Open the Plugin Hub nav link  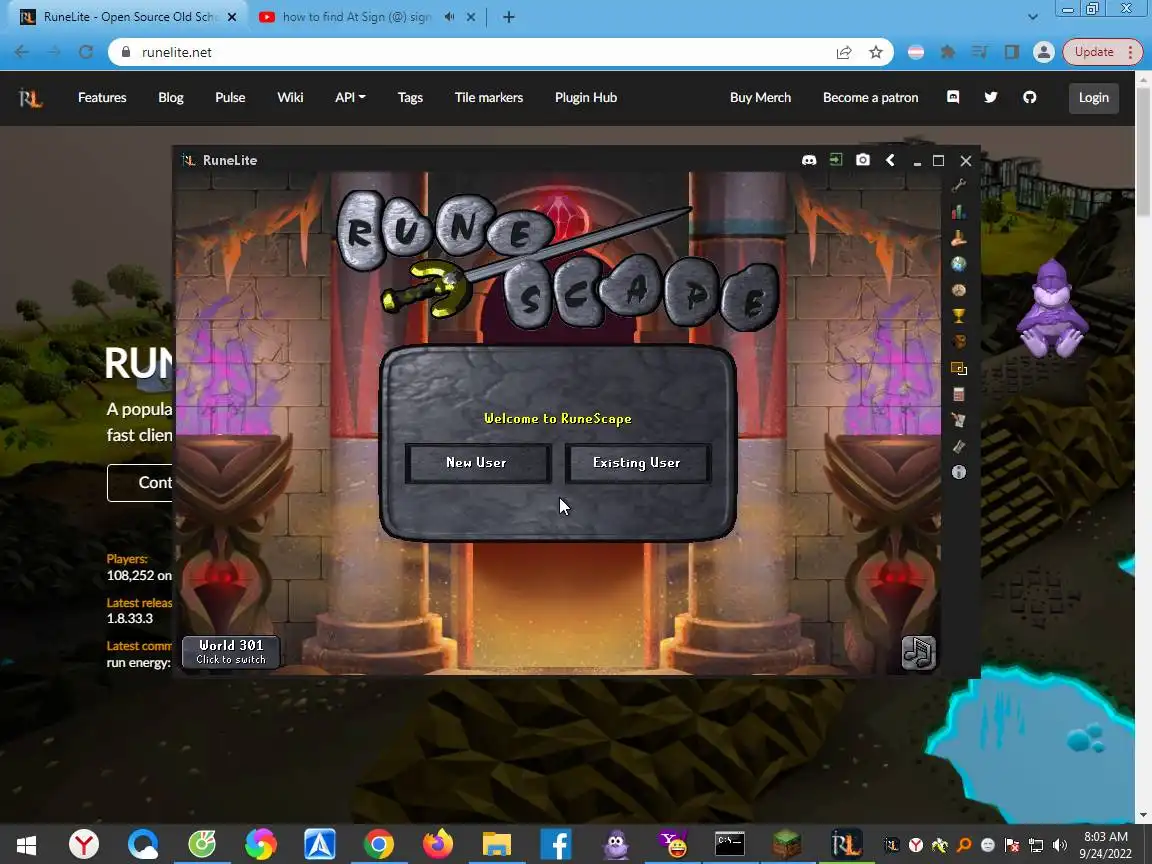pyautogui.click(x=586, y=98)
